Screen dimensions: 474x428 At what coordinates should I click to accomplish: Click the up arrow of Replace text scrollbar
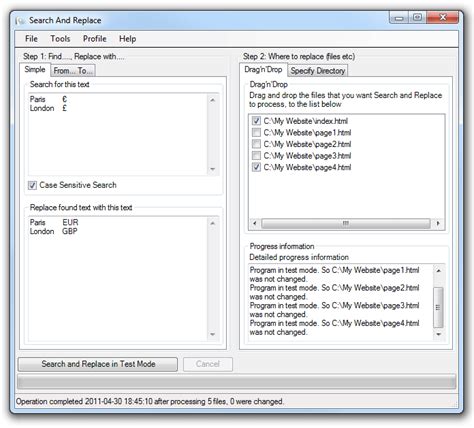coord(213,223)
